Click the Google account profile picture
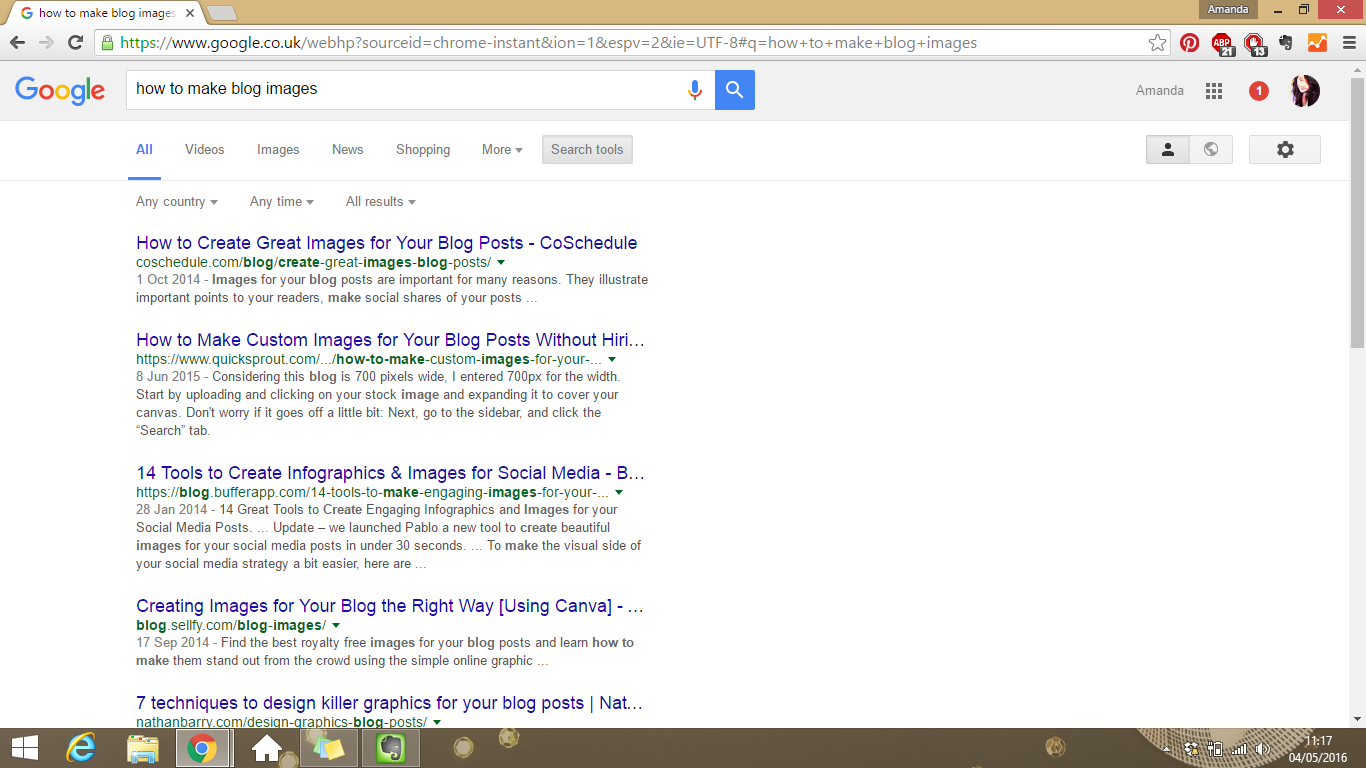The width and height of the screenshot is (1366, 768). (1305, 91)
